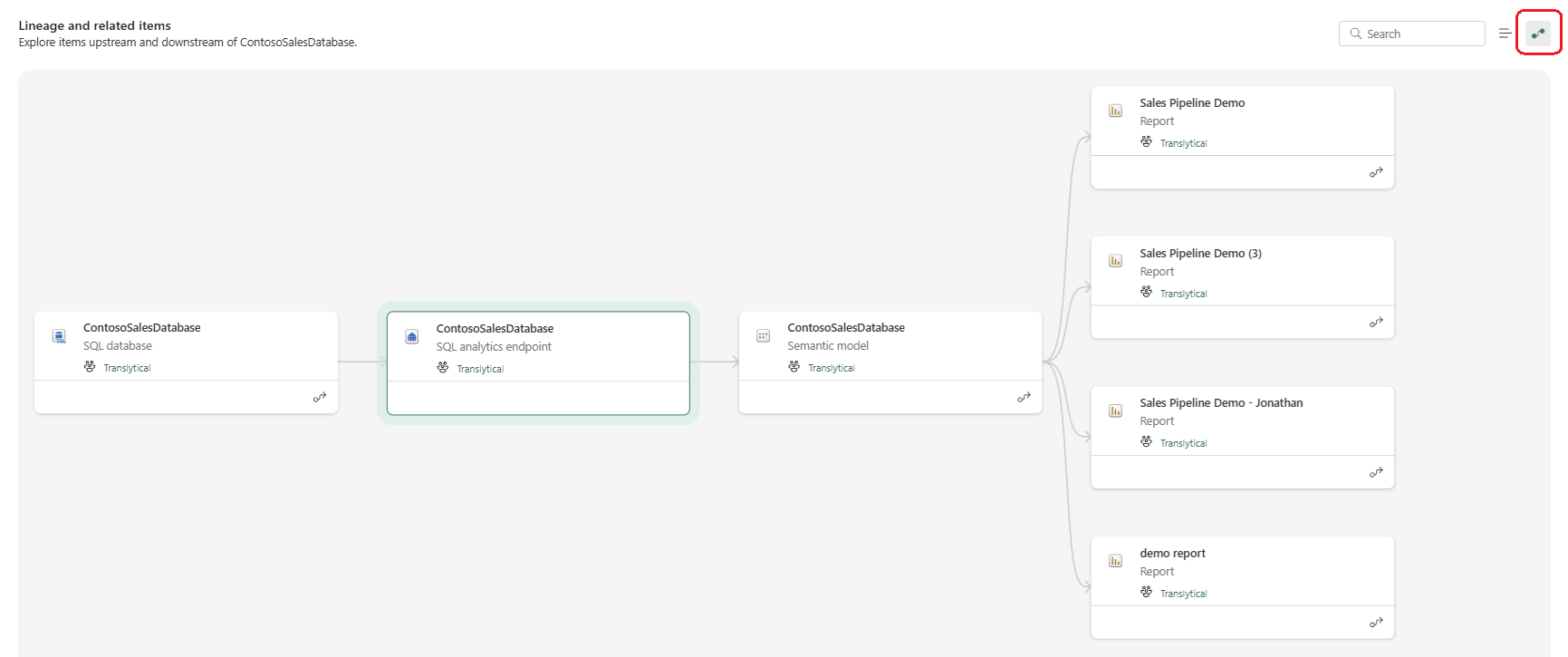Select the ContosoSalesDatabase SQL analytics endpoint card
Viewport: 1568px width, 657px height.
[x=538, y=362]
